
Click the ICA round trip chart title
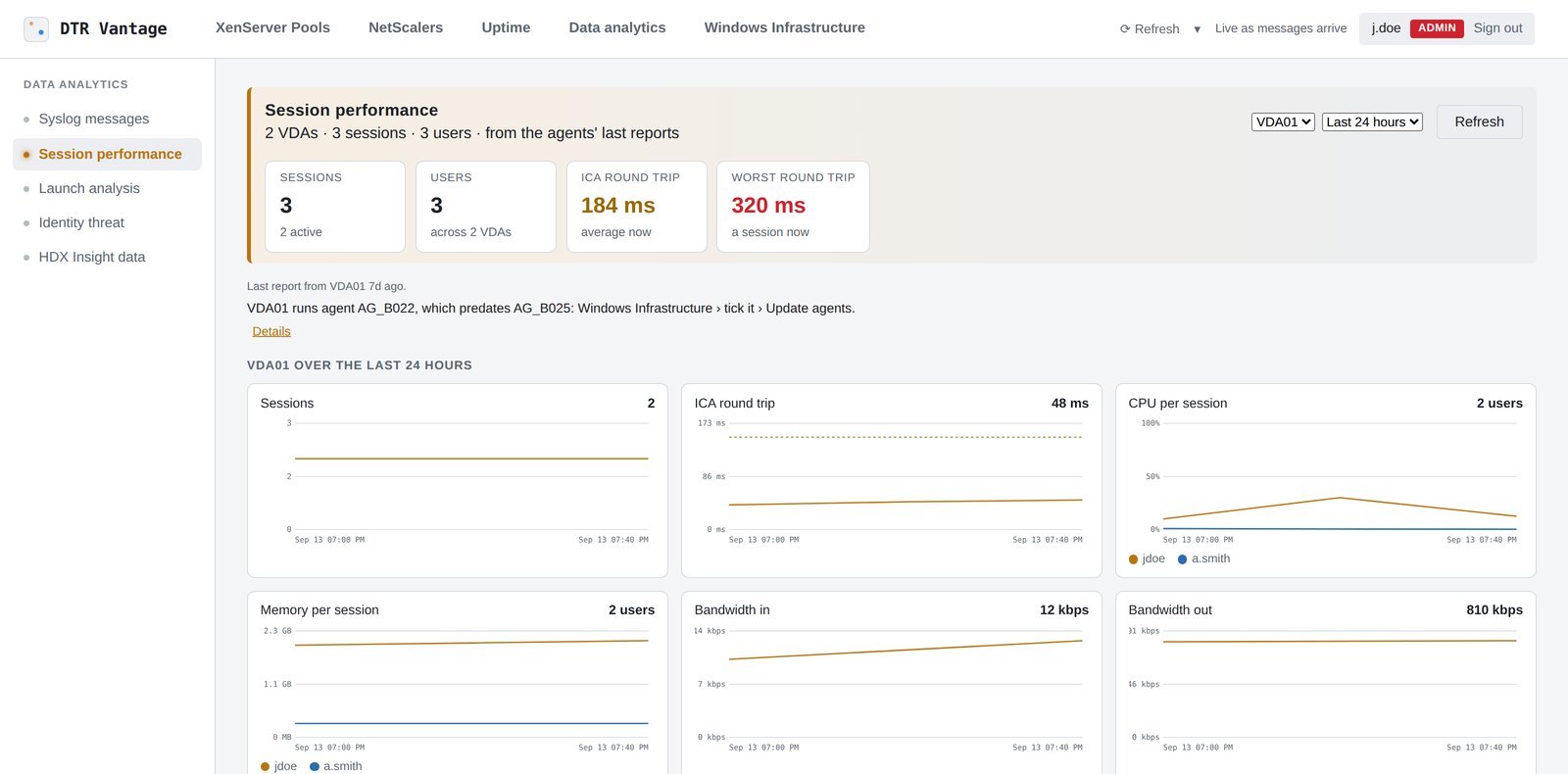[734, 403]
